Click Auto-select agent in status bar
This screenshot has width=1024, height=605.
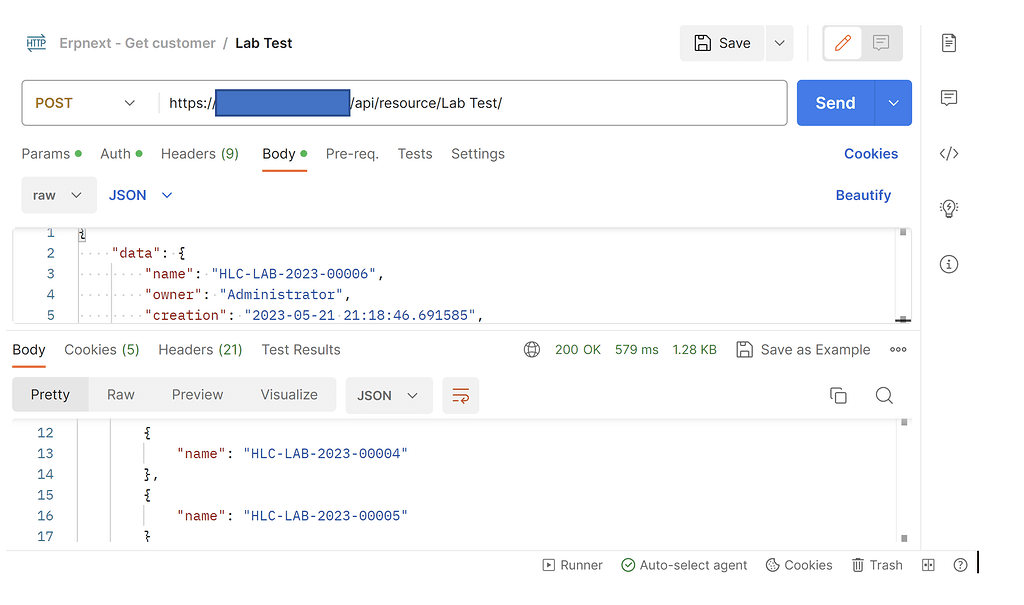(684, 566)
